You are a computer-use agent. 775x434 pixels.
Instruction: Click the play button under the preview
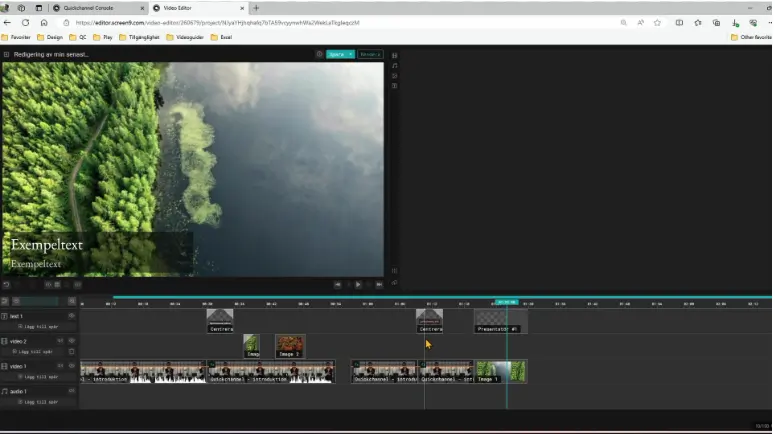(359, 285)
